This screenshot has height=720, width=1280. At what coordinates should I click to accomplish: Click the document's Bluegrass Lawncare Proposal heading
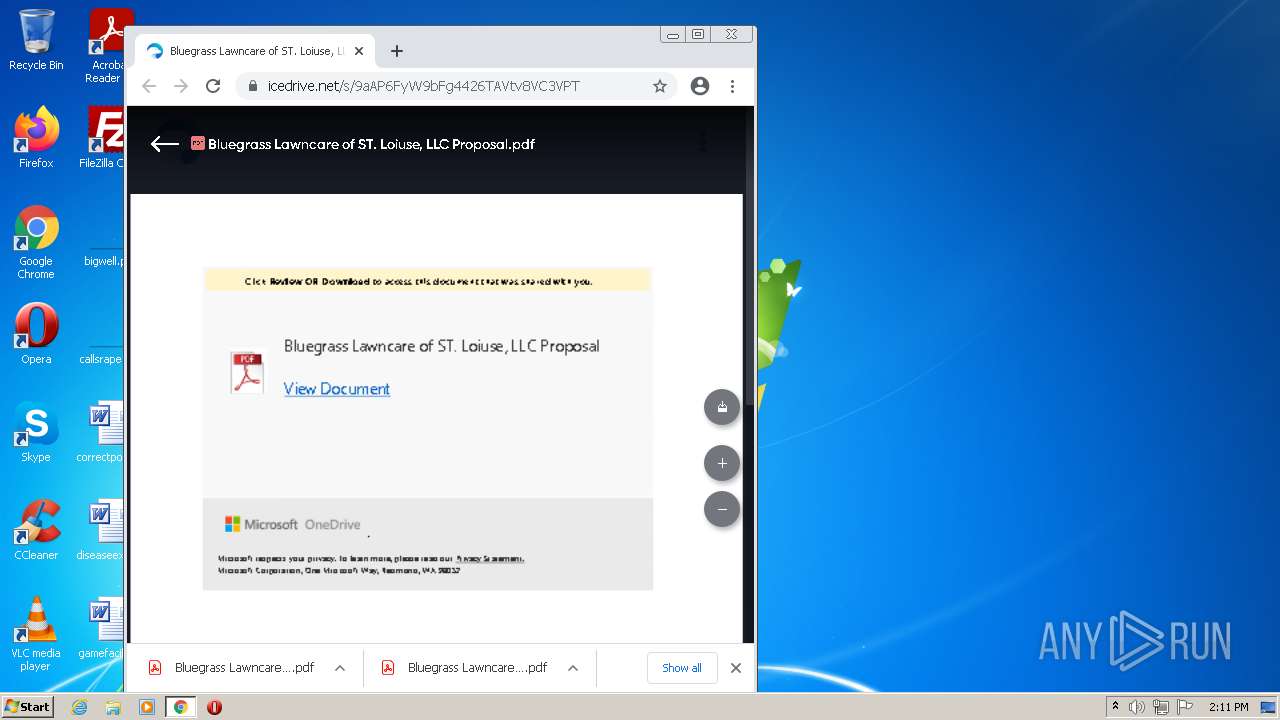tap(442, 346)
